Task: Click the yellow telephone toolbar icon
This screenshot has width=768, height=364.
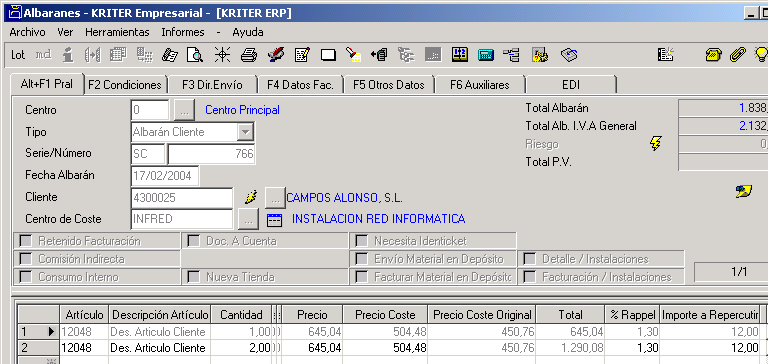Action: pos(713,55)
